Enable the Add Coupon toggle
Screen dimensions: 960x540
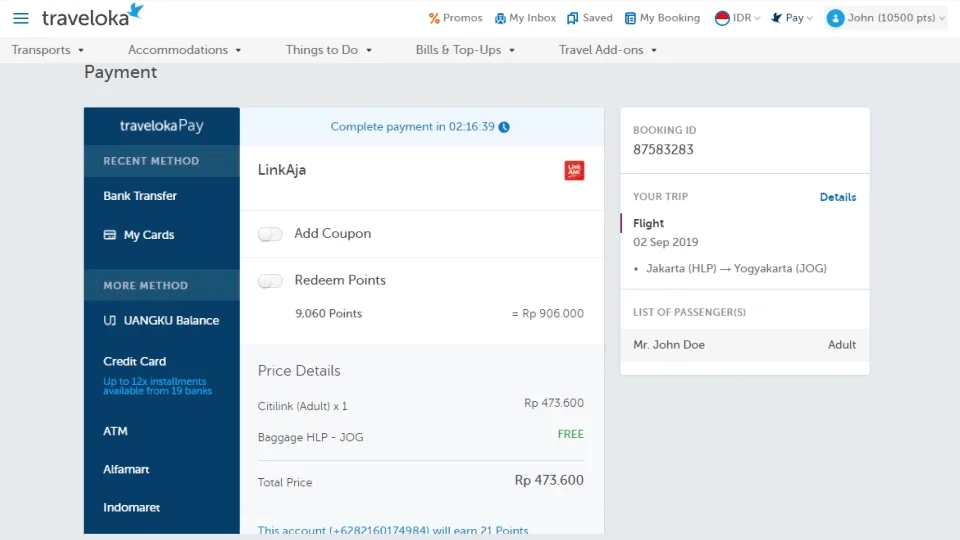270,234
